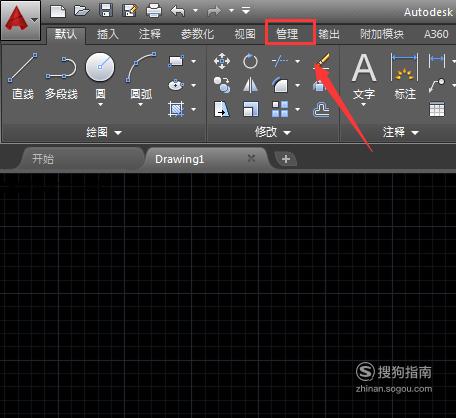The image size is (456, 418).
Task: Select the Rectangular Array tool
Action: [x=280, y=109]
